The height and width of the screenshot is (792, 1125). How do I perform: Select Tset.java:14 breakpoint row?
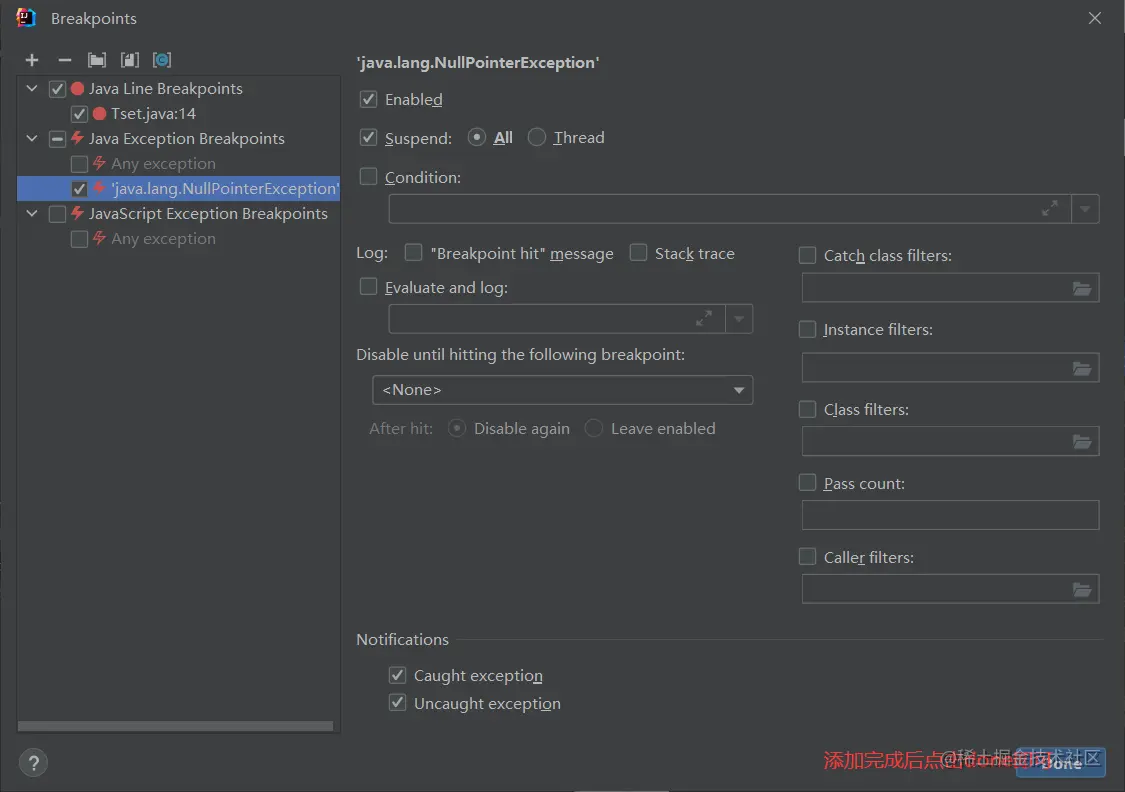[179, 113]
